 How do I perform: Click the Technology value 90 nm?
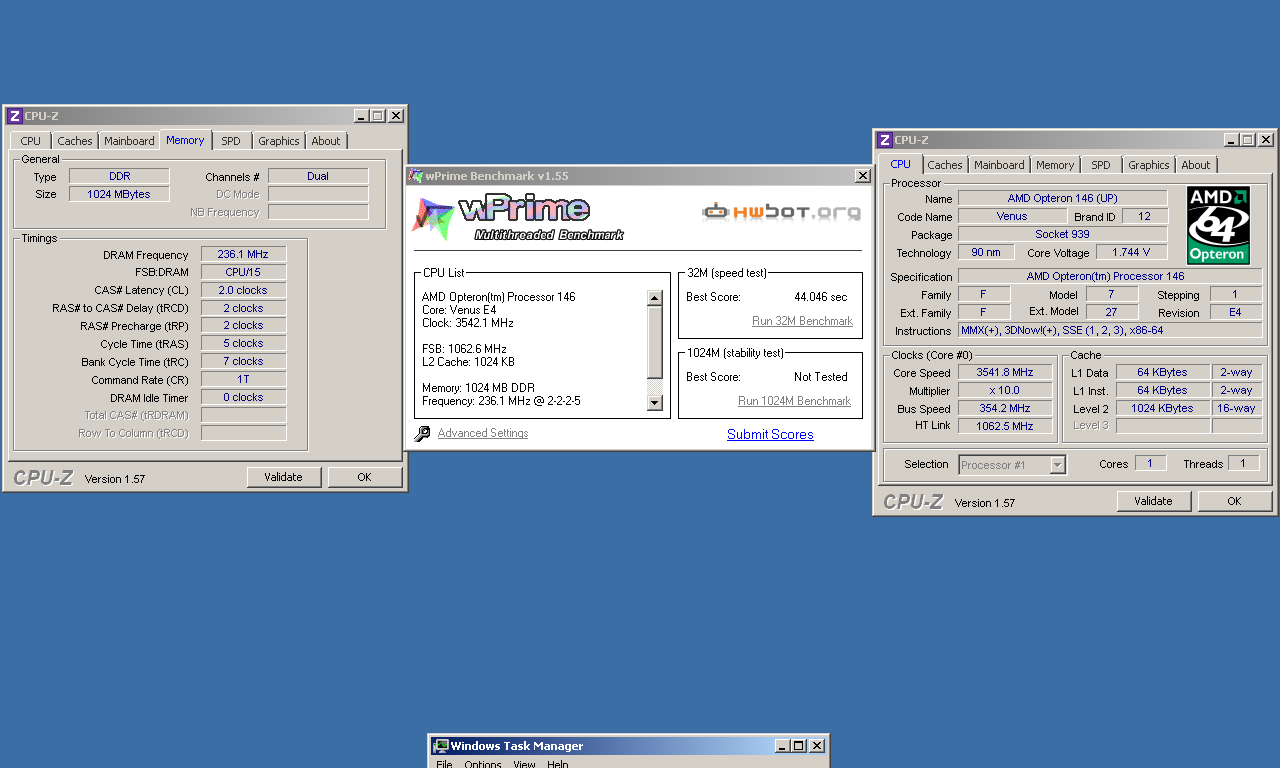[x=986, y=252]
